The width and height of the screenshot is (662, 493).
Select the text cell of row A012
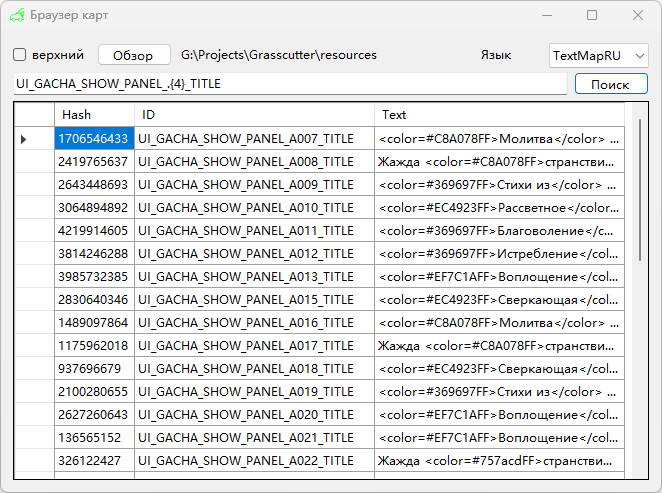click(498, 254)
